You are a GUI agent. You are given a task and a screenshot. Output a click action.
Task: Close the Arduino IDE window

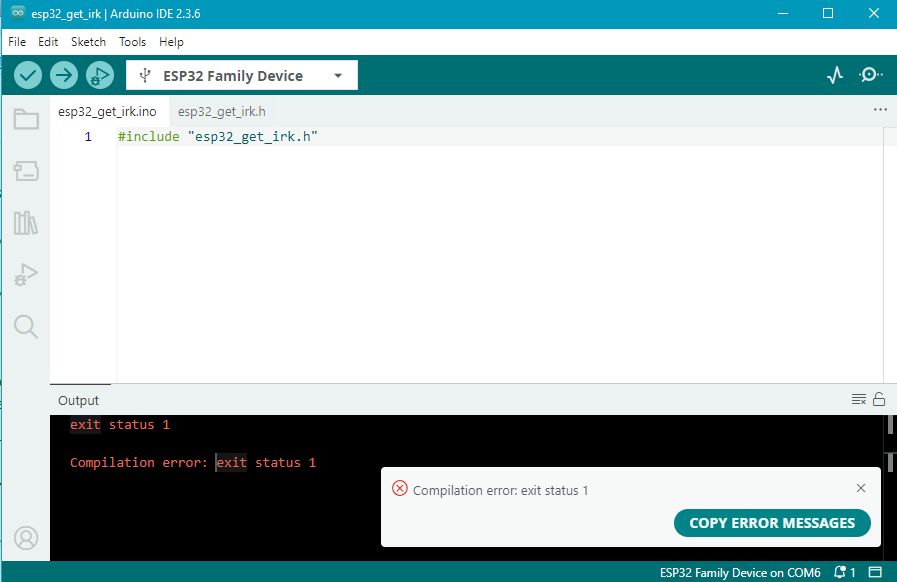[874, 13]
